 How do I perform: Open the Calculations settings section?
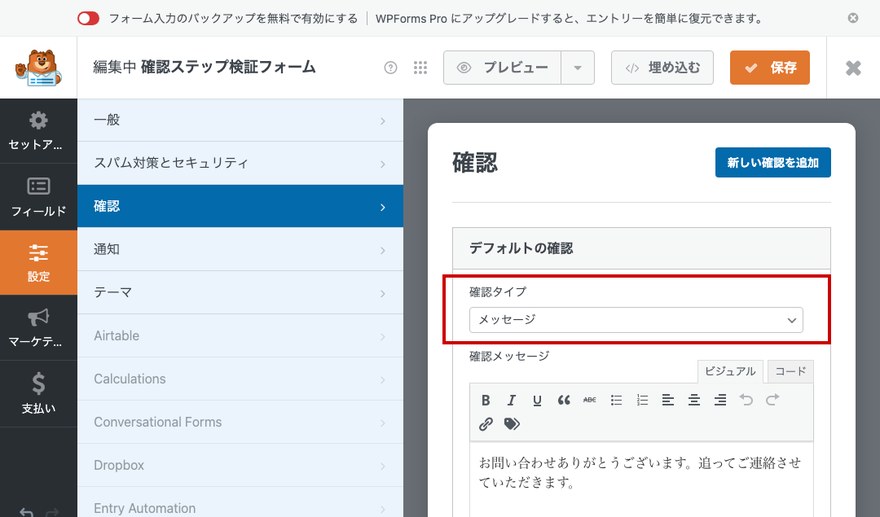pos(240,379)
